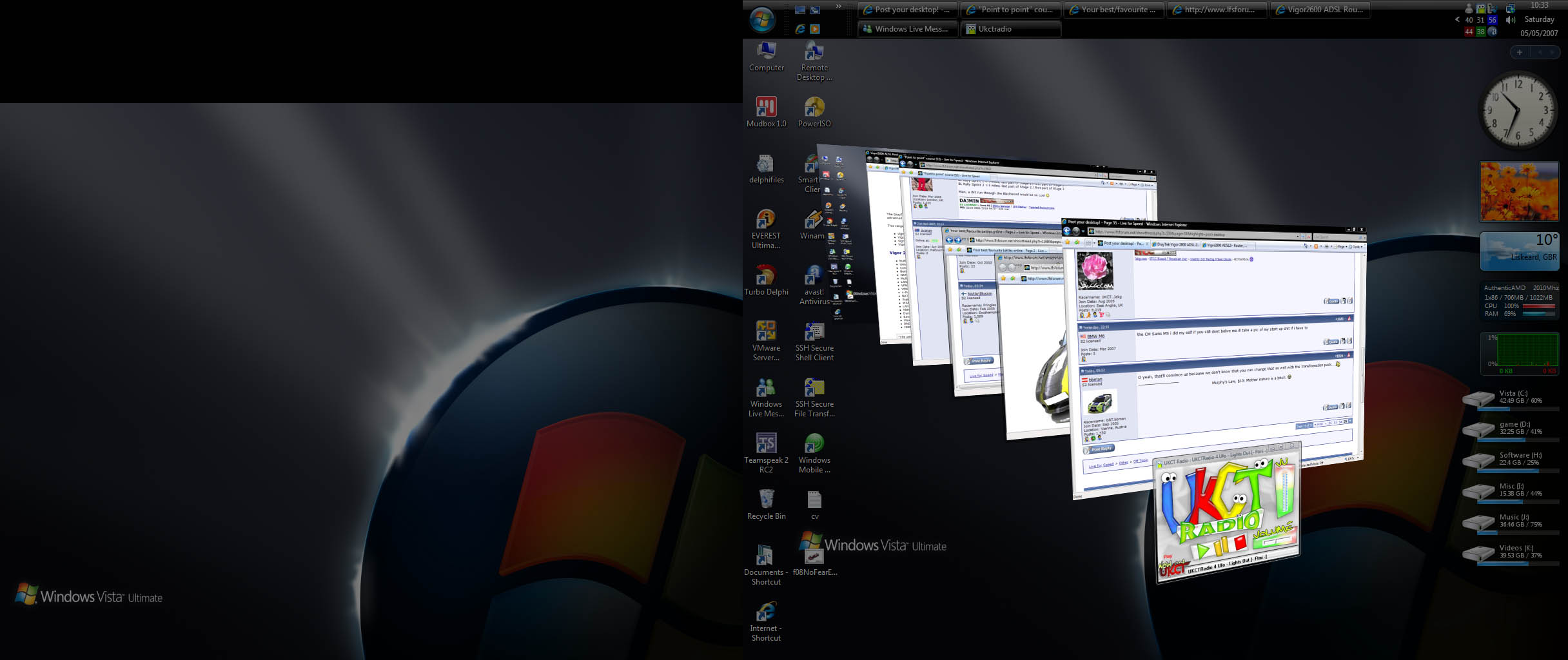Click Post Reply in front IE window
Image resolution: width=1568 pixels, height=660 pixels.
tap(1100, 449)
